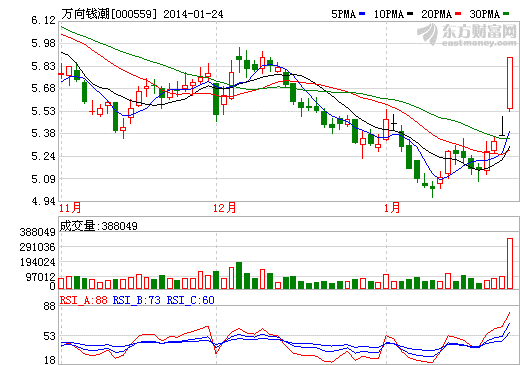Click the 成交量:388049 volume heading
The image size is (520, 365).
(99, 226)
